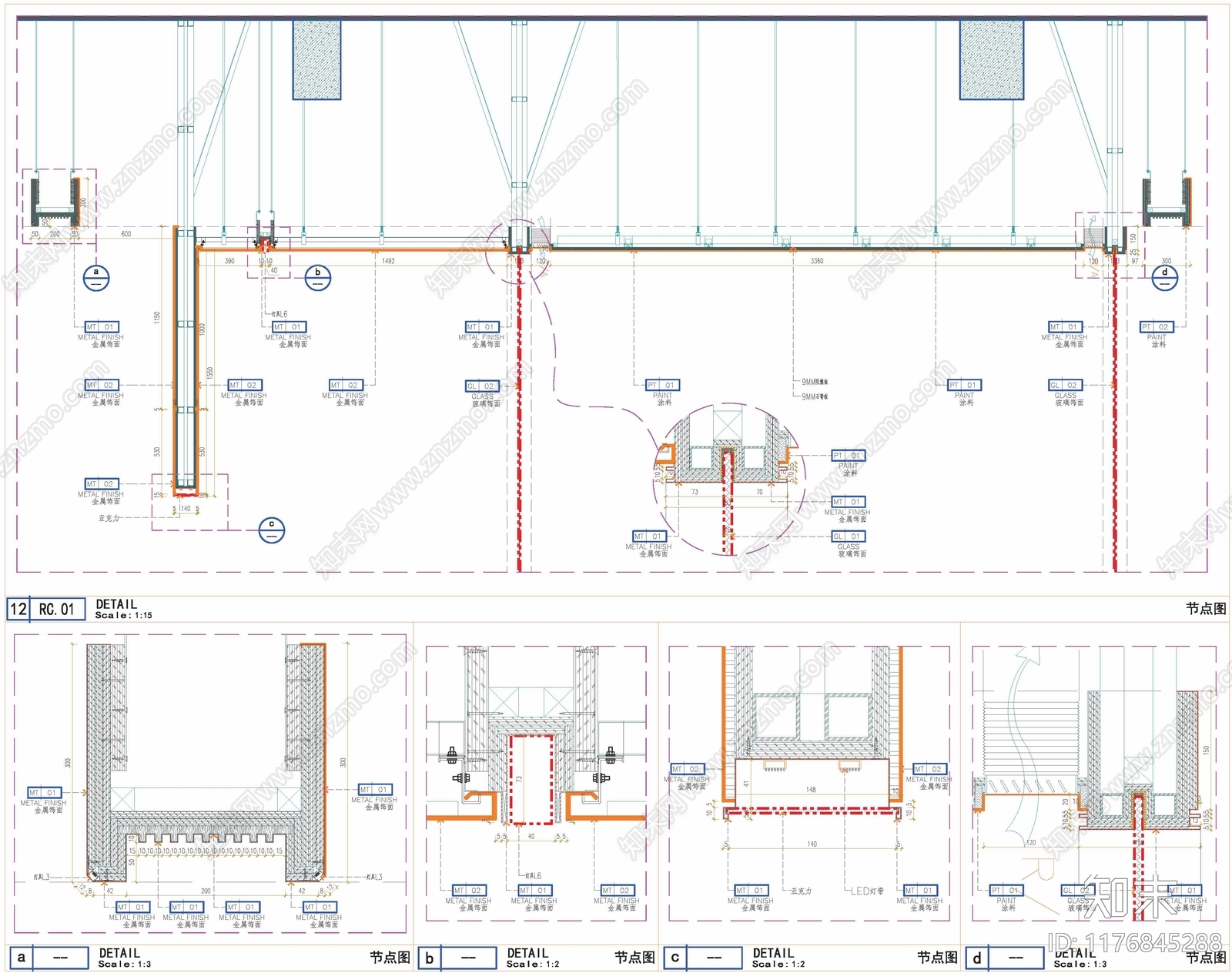1232x973 pixels.
Task: Click the '1492' horizontal dimension
Action: pos(388,261)
